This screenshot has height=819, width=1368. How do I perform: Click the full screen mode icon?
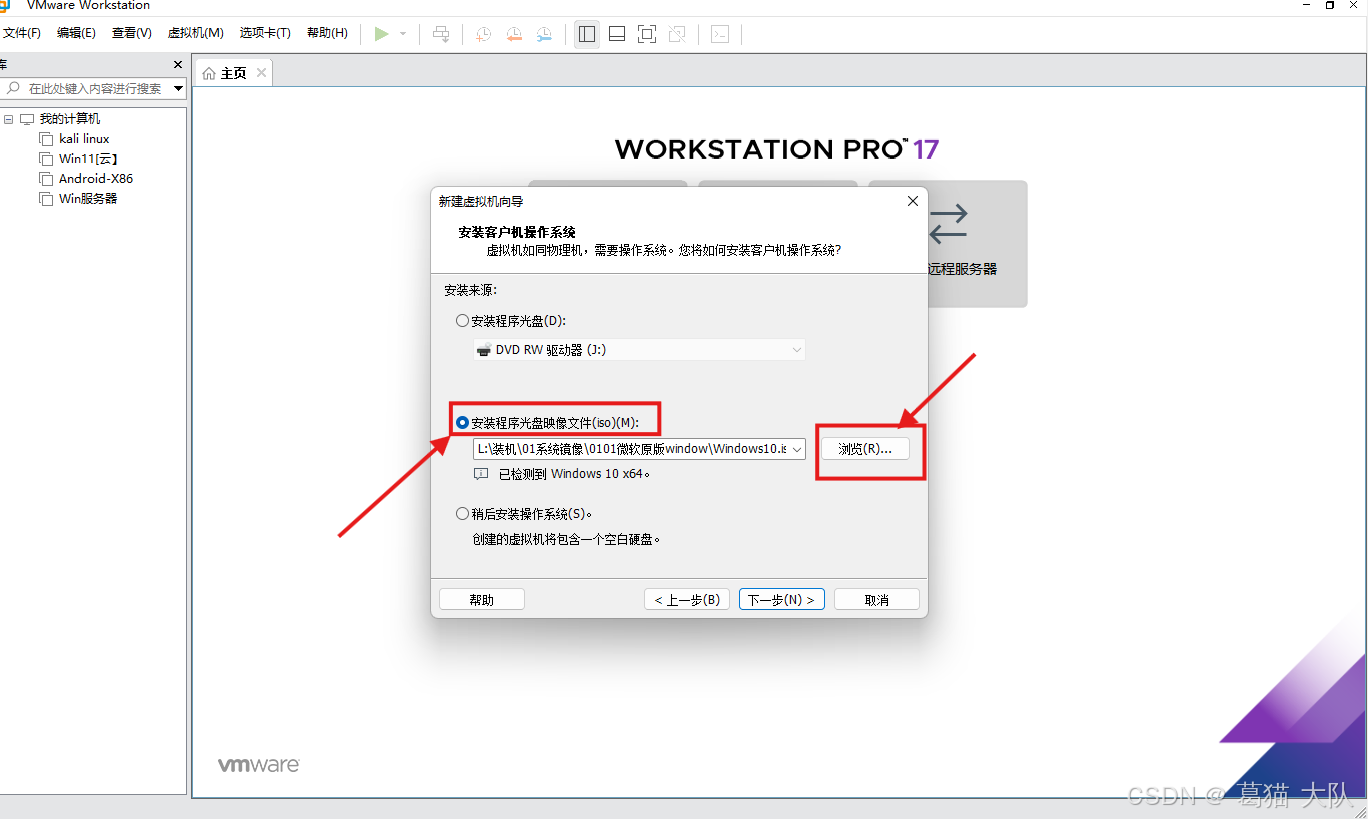pos(647,34)
